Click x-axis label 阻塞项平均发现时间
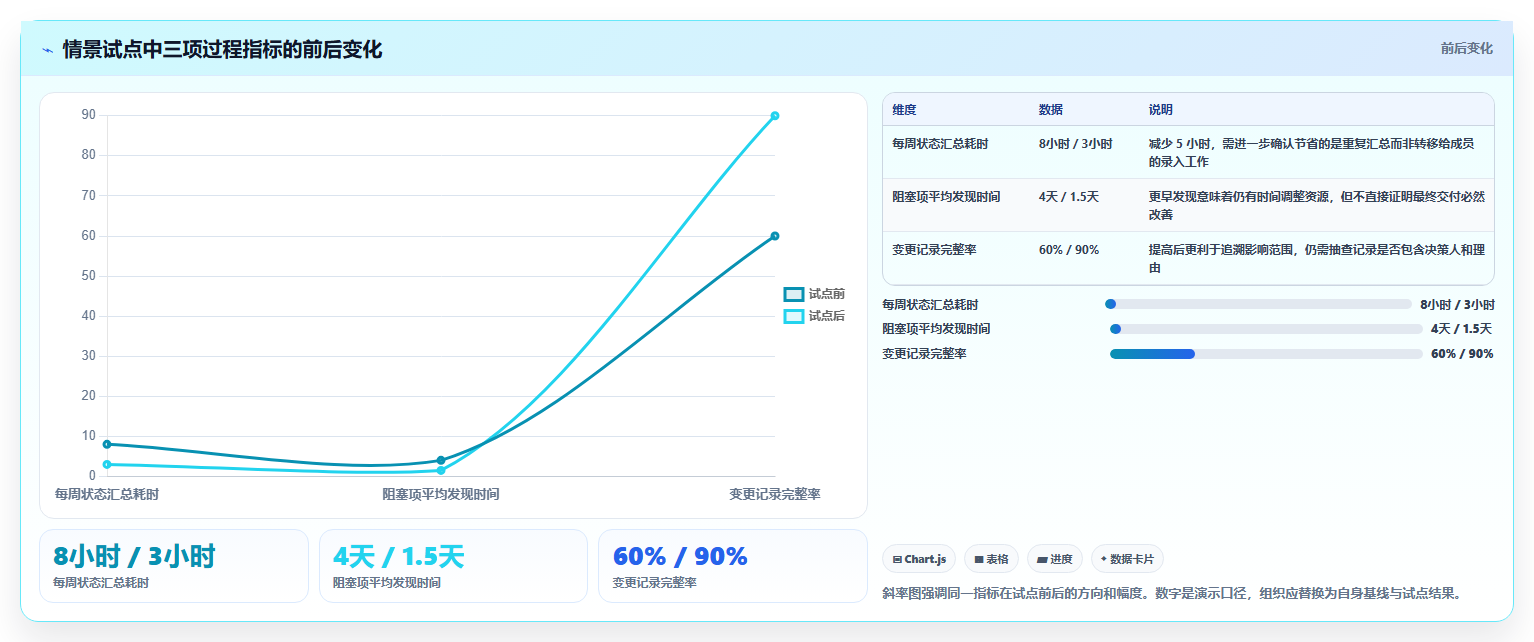Image resolution: width=1534 pixels, height=642 pixels. [x=441, y=494]
